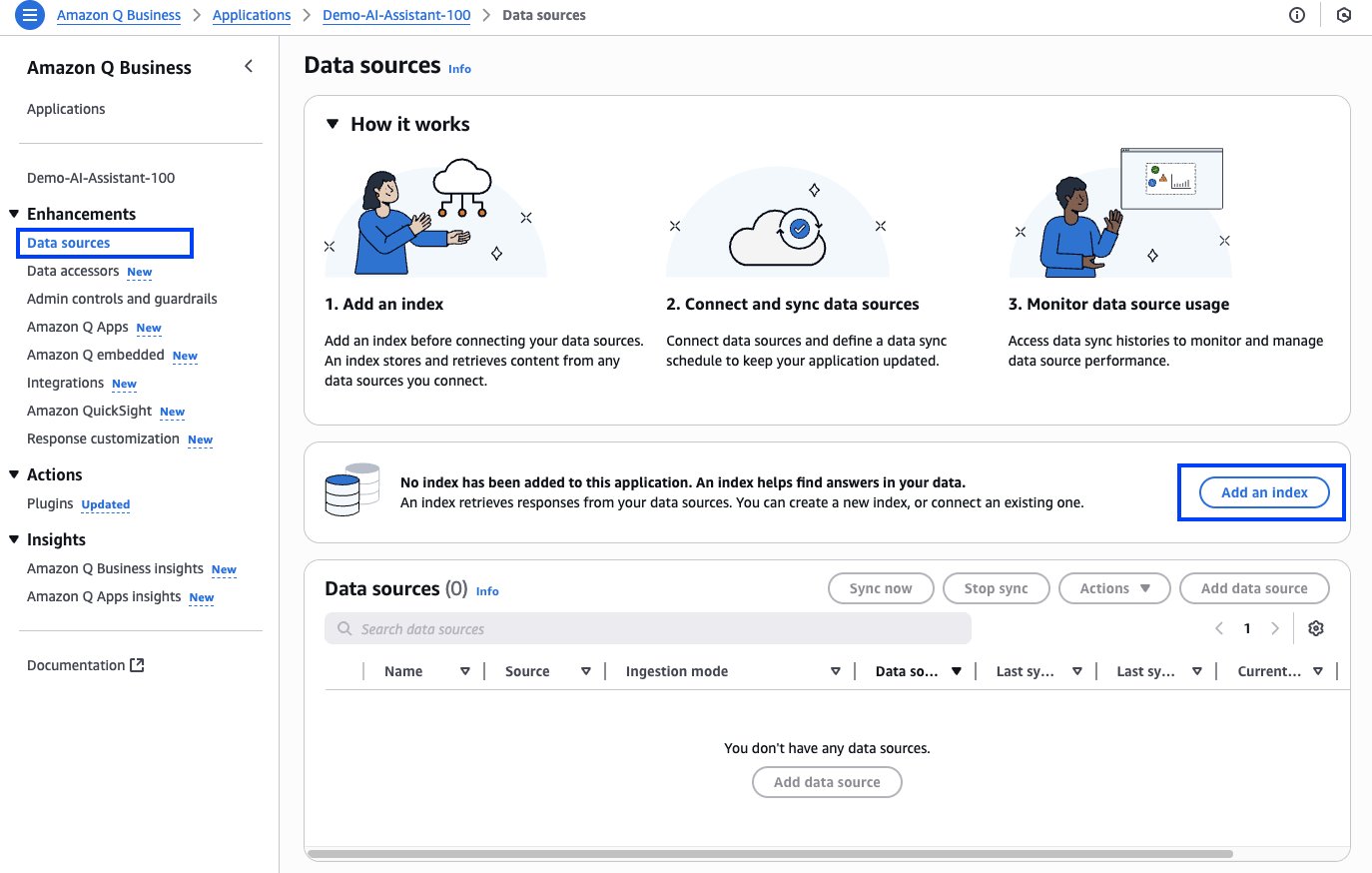
Task: Click '2. Connect and sync data sources' heading
Action: pyautogui.click(x=793, y=304)
